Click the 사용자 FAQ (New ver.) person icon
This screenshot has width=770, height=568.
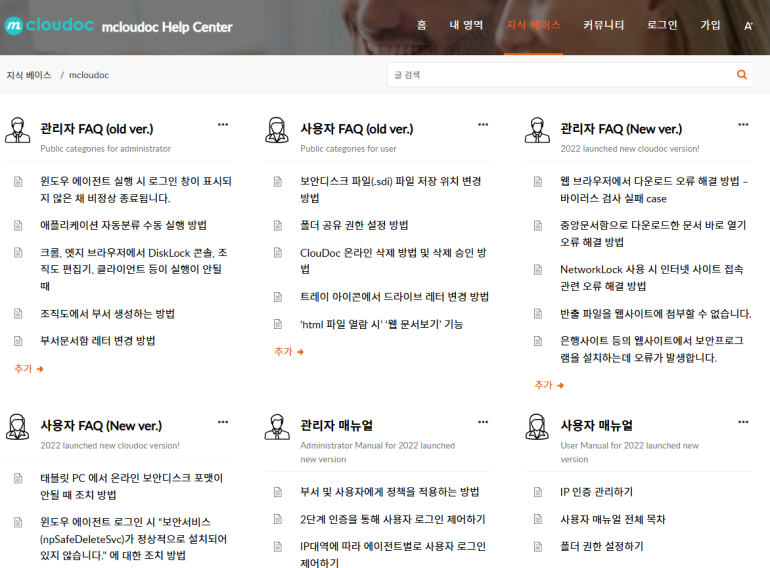coord(18,427)
